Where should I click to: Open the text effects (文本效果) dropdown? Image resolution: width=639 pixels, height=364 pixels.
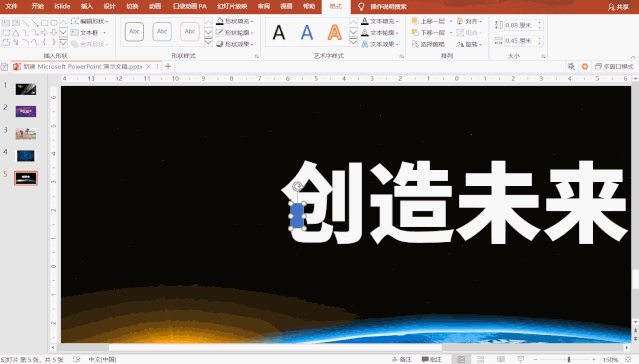(380, 44)
